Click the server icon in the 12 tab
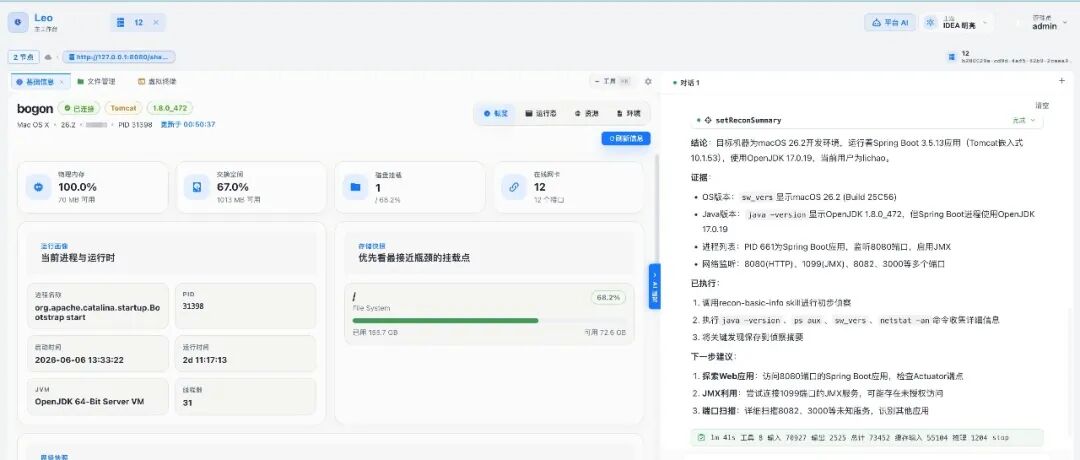1080x460 pixels. pyautogui.click(x=121, y=23)
